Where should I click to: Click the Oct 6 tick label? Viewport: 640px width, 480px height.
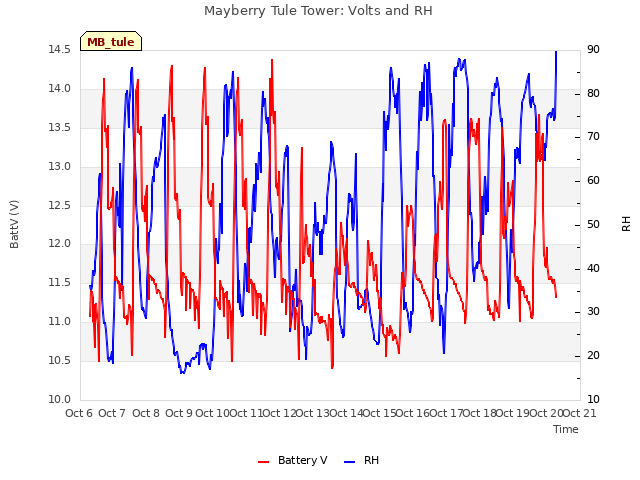79,413
